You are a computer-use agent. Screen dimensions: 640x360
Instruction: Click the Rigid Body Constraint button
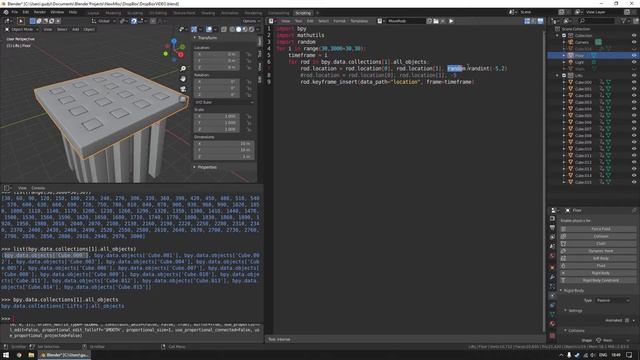598,280
